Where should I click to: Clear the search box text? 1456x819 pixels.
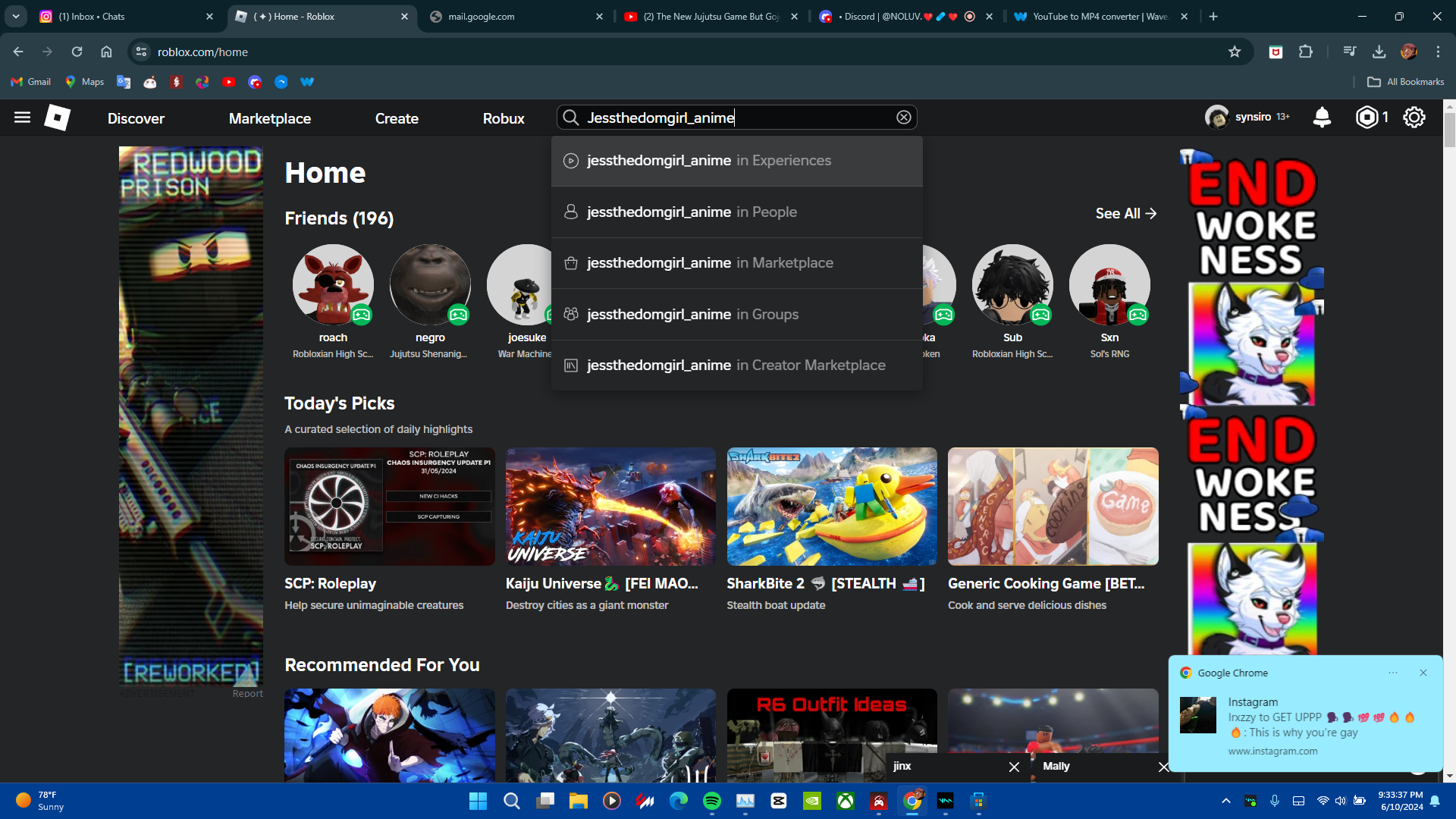[903, 118]
